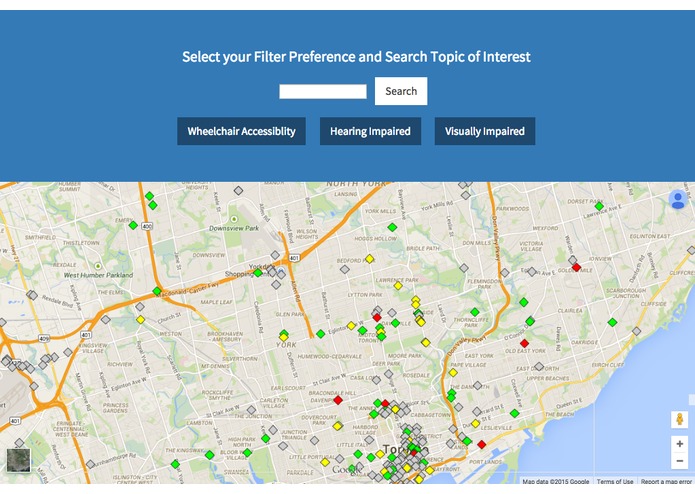
Task: Click the red marker near Port Lands
Action: tap(482, 444)
